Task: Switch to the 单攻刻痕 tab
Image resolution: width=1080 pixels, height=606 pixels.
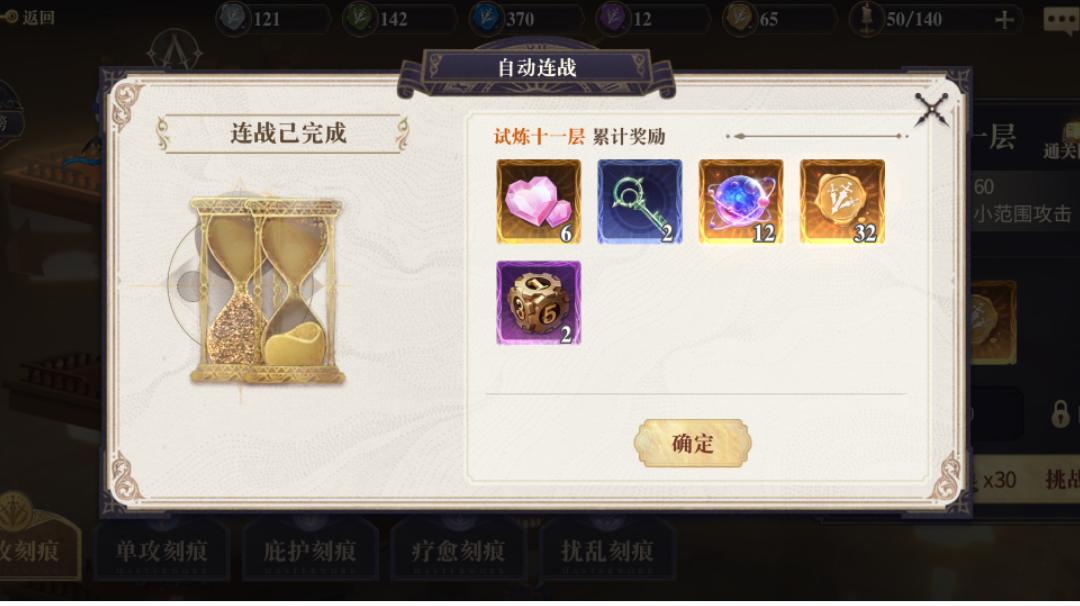Action: [161, 552]
